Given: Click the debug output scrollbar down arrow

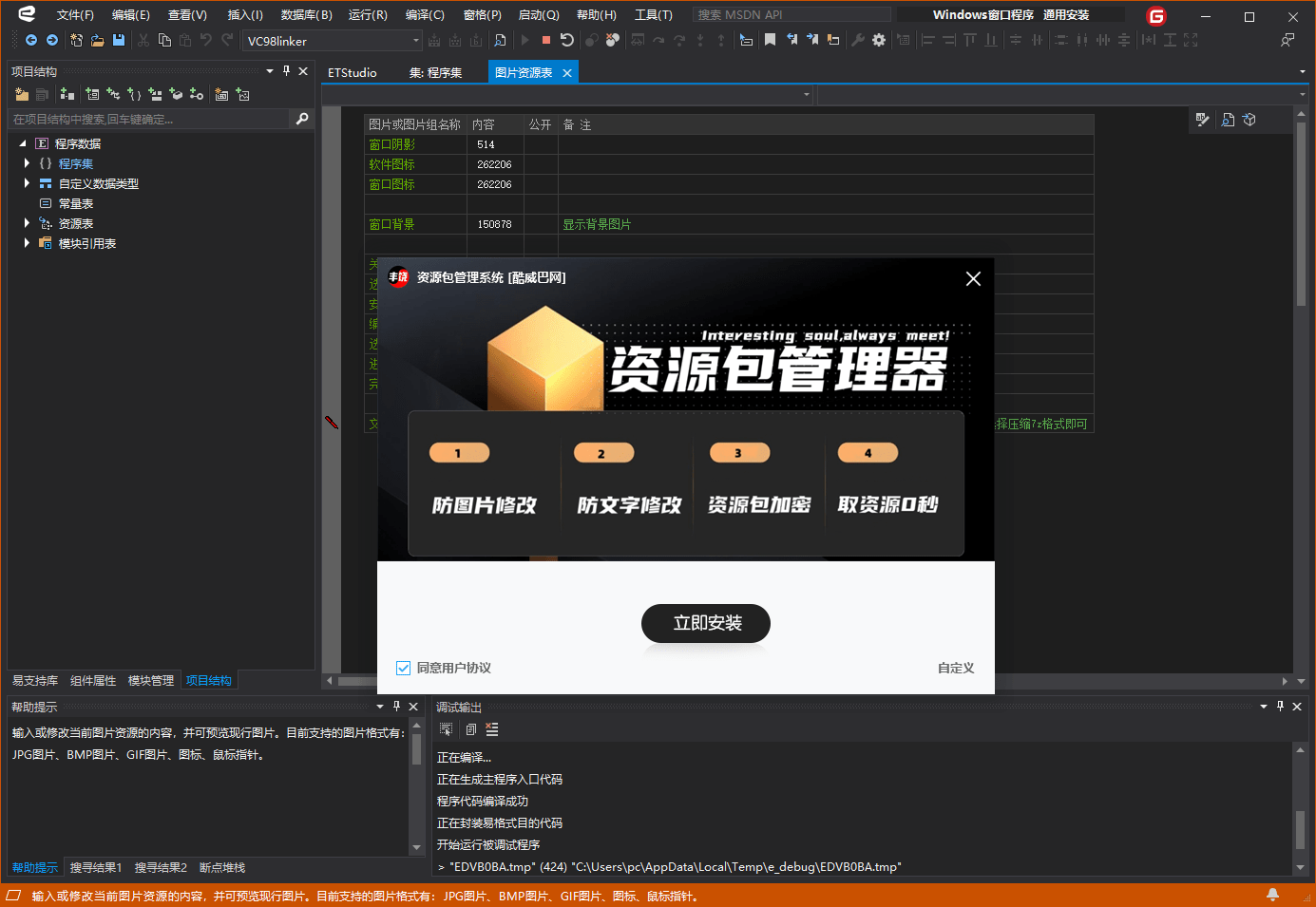Looking at the screenshot, I should pos(1300,867).
